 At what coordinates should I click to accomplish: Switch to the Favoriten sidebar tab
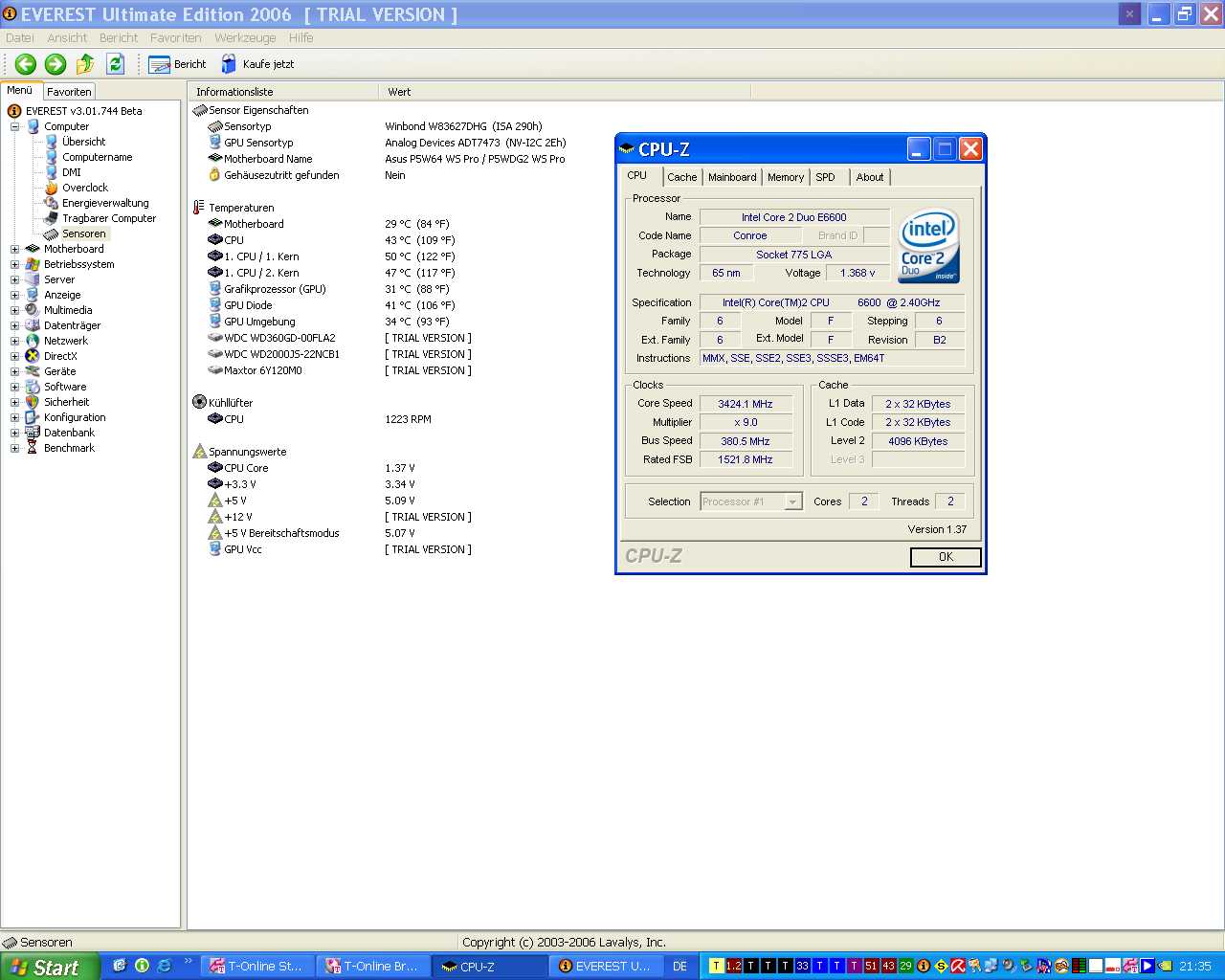point(69,92)
